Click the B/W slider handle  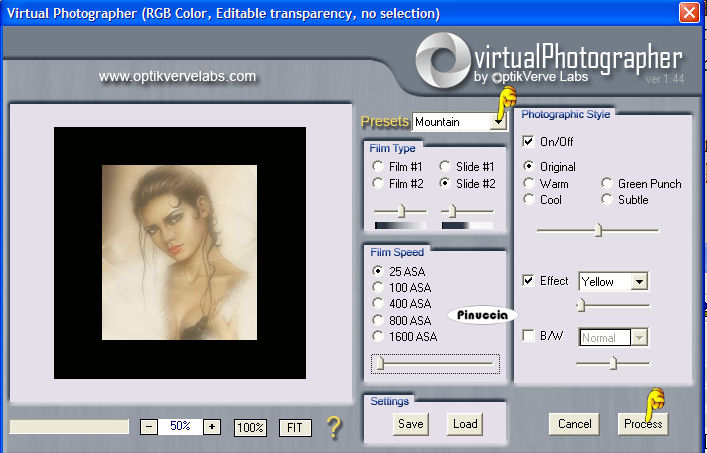point(613,362)
